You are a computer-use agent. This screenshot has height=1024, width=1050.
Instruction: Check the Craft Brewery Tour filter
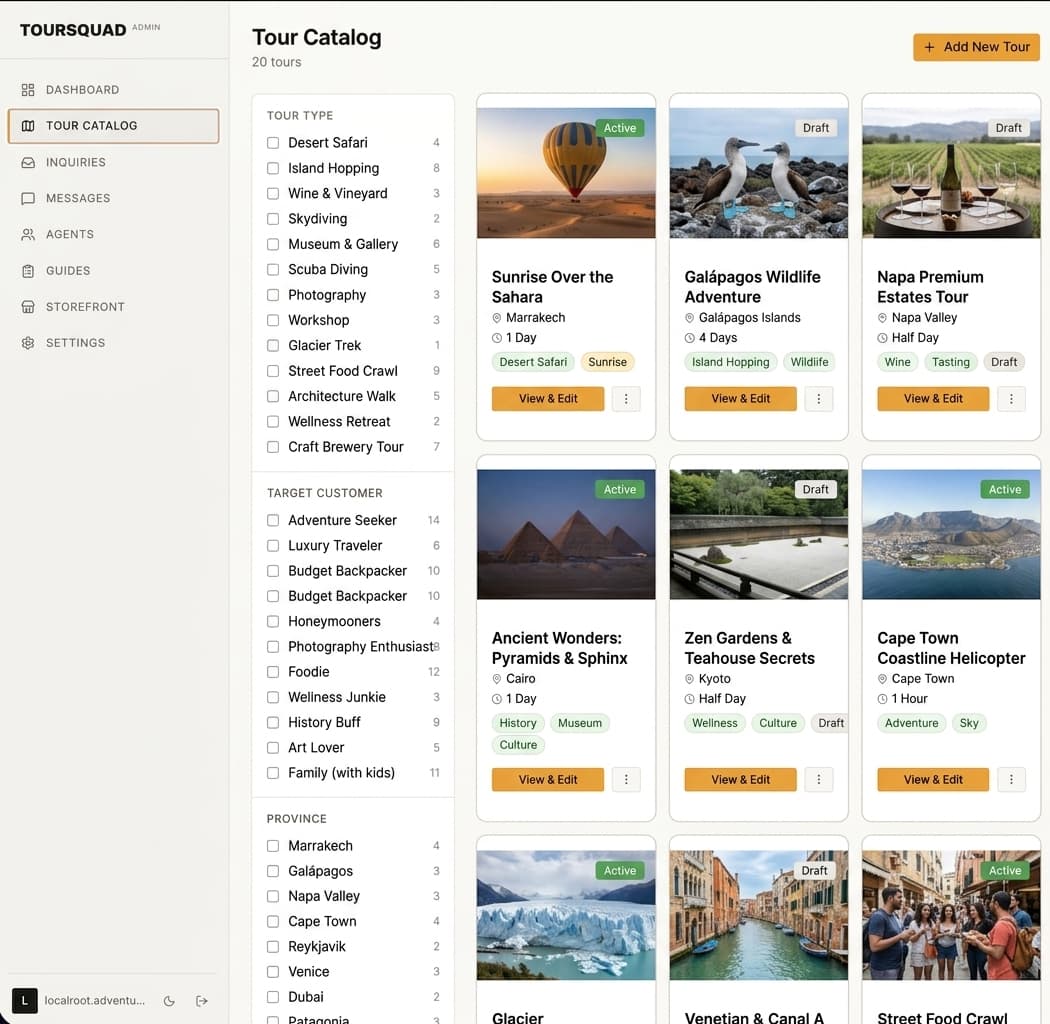coord(273,447)
